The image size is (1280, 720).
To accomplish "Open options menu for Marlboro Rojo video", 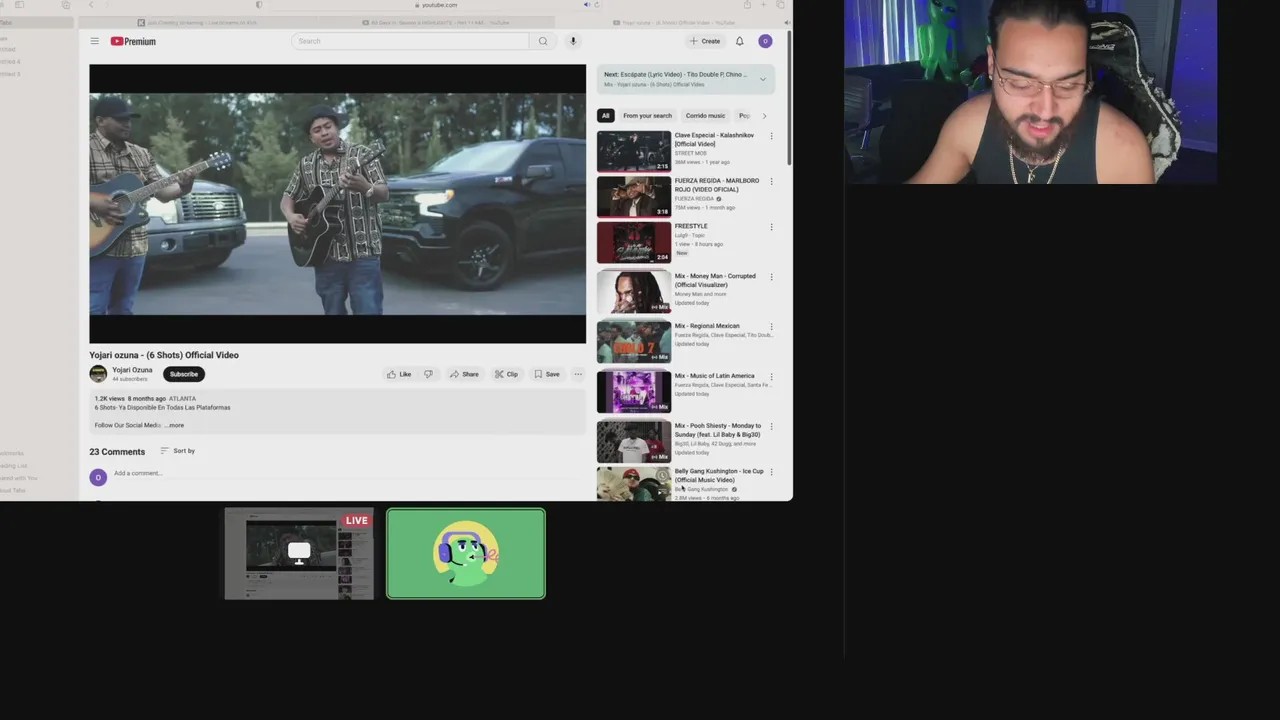I will pyautogui.click(x=771, y=181).
